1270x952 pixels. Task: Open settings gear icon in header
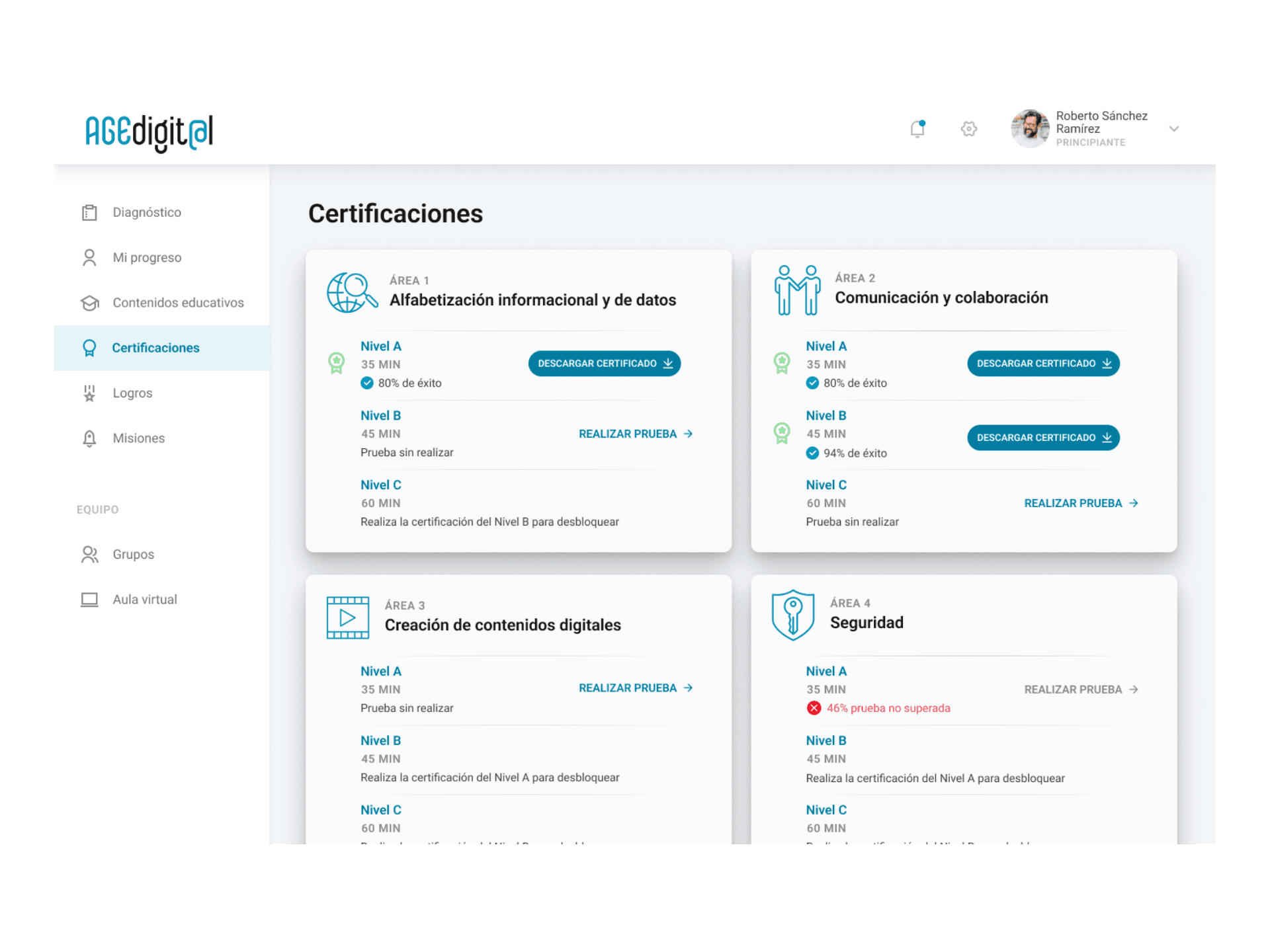tap(968, 129)
